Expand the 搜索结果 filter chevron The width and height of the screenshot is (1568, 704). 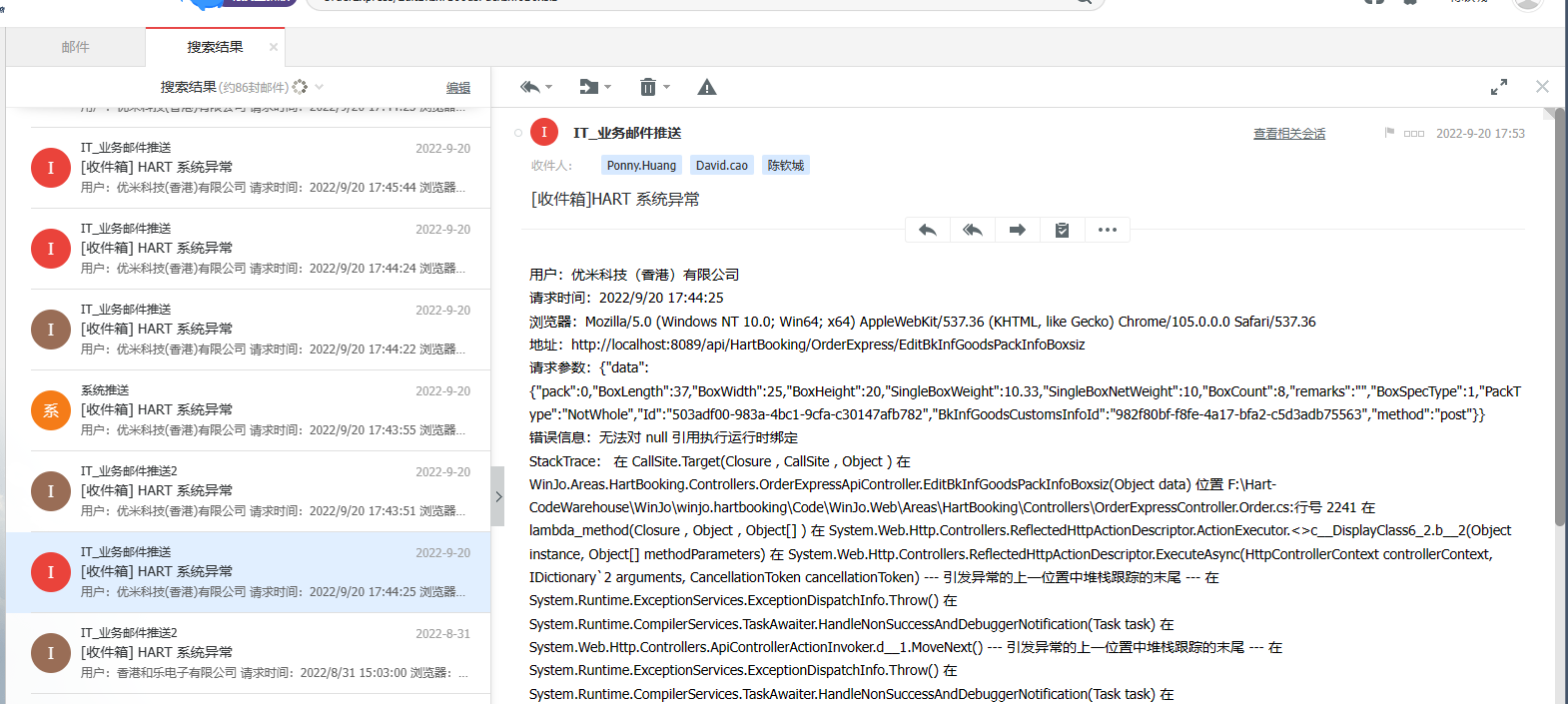coord(320,88)
